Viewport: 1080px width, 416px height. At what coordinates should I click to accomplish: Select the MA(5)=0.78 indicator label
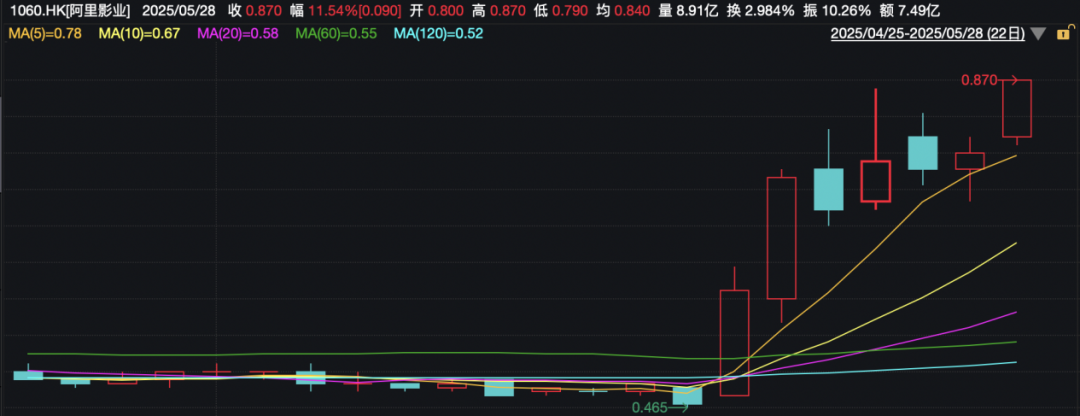coord(45,32)
